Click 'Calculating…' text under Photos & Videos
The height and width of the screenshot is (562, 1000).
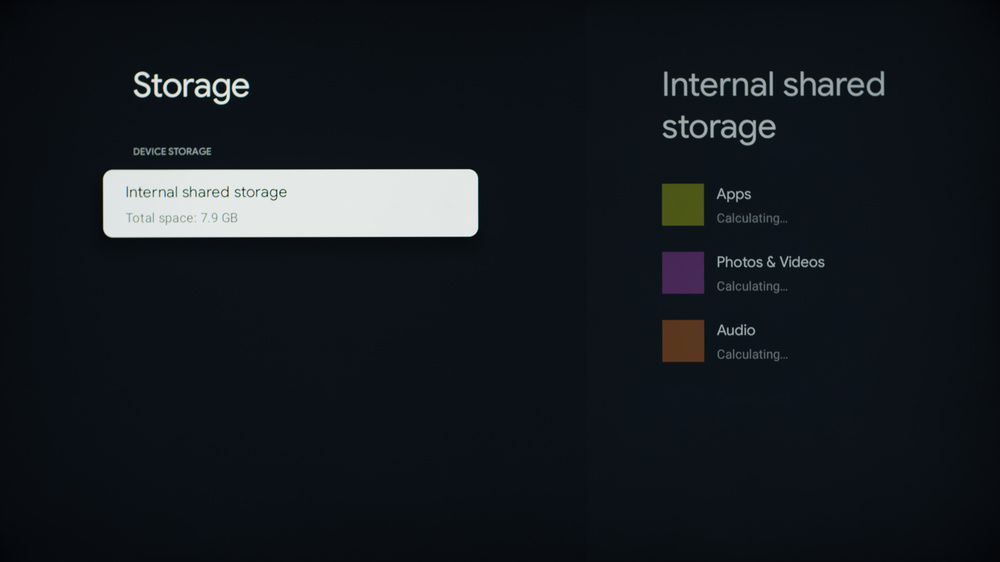(752, 286)
